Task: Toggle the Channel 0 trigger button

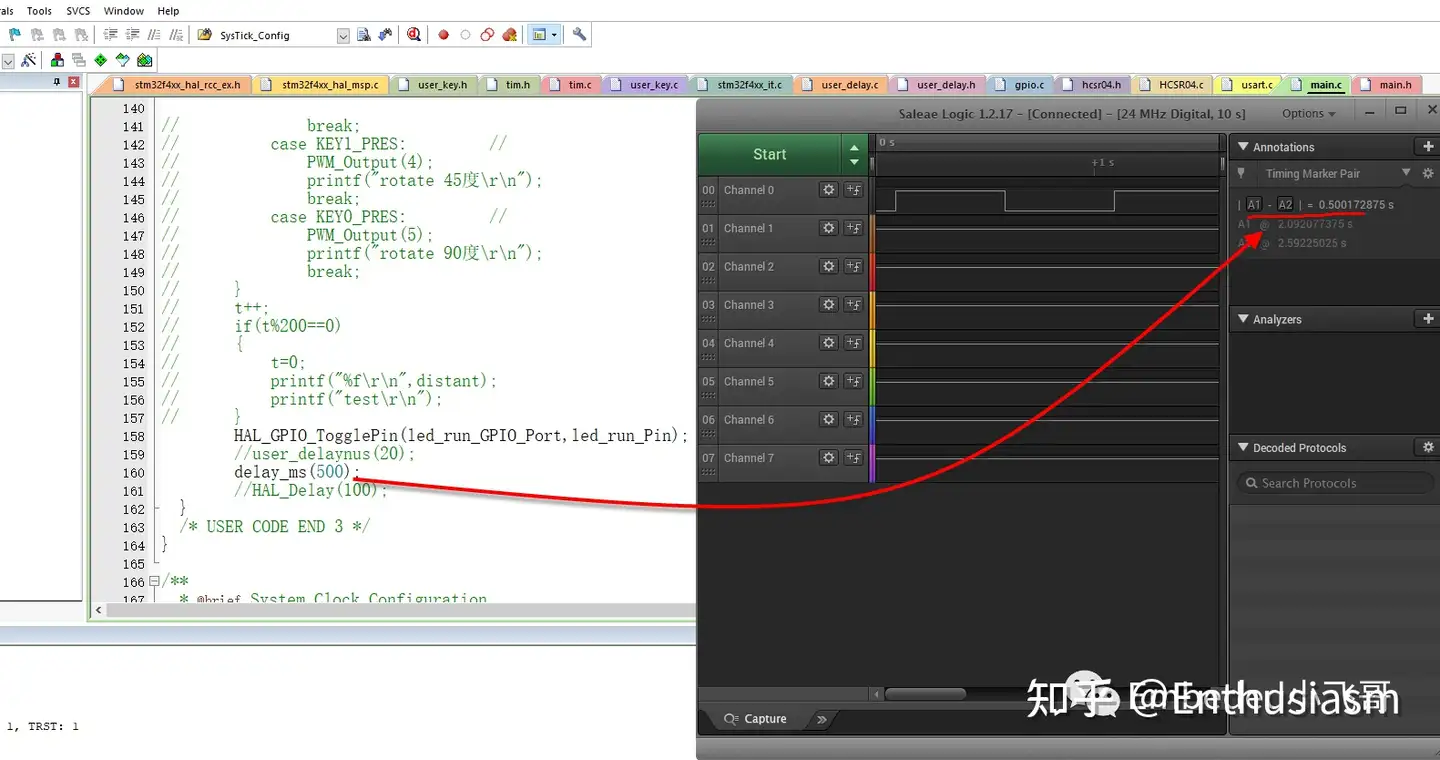Action: [854, 190]
